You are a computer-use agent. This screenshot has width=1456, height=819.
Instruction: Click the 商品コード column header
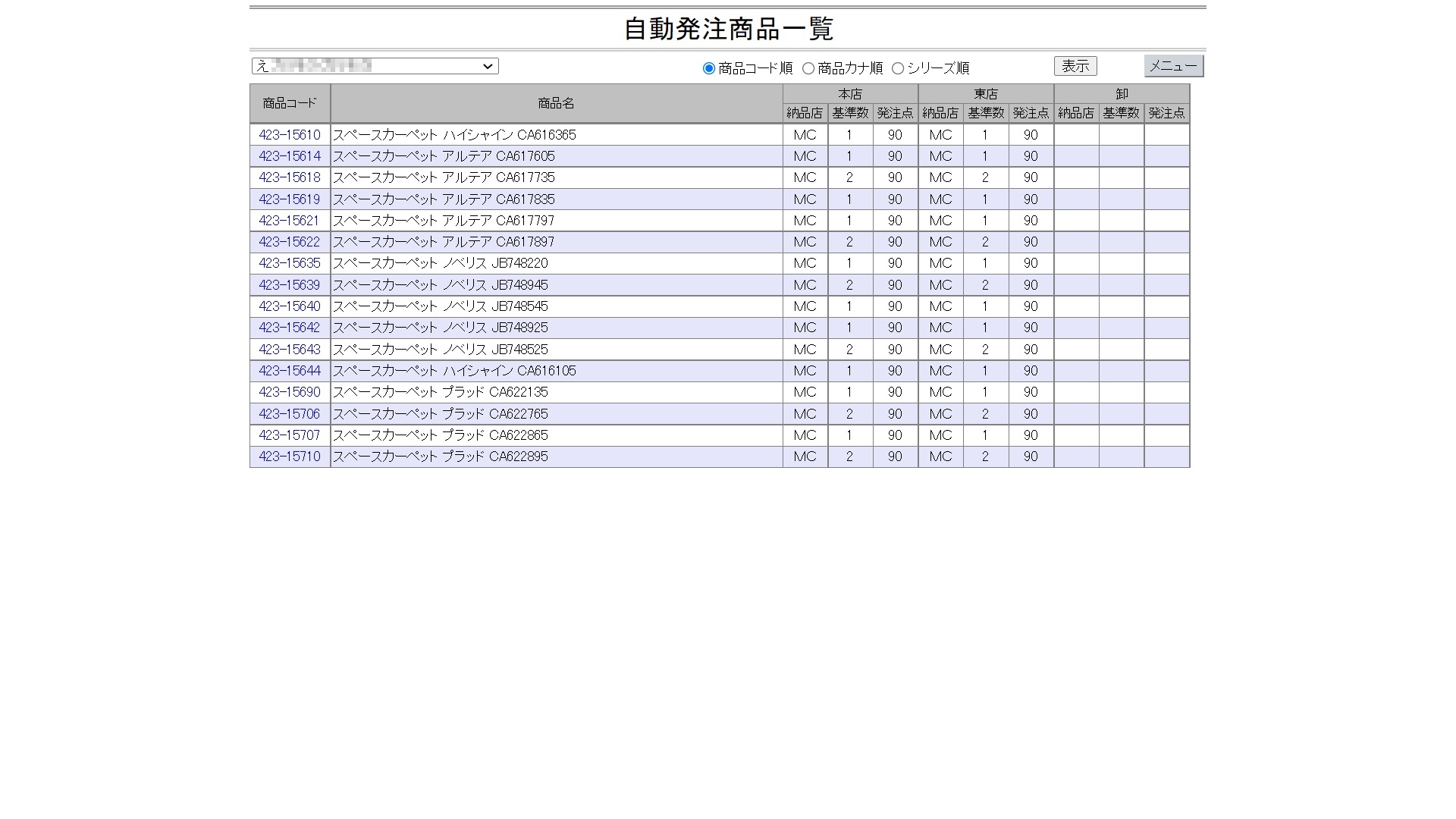click(290, 103)
